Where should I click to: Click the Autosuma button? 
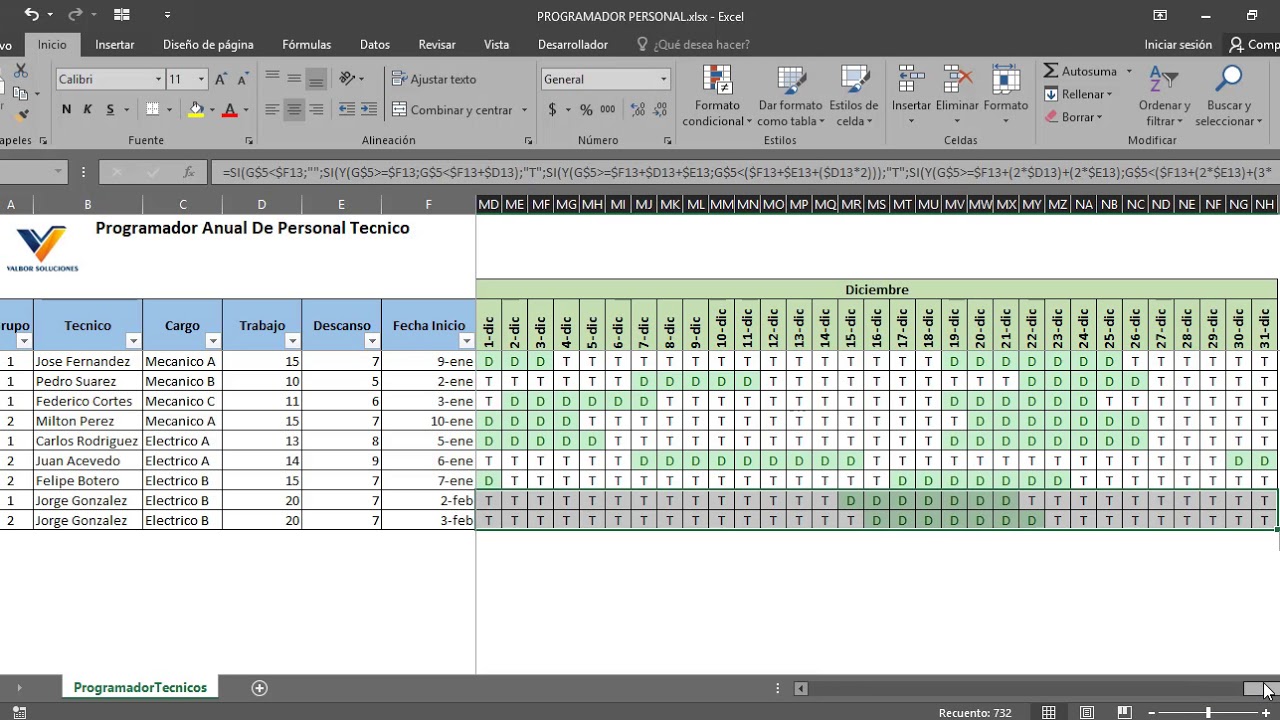pos(1081,71)
